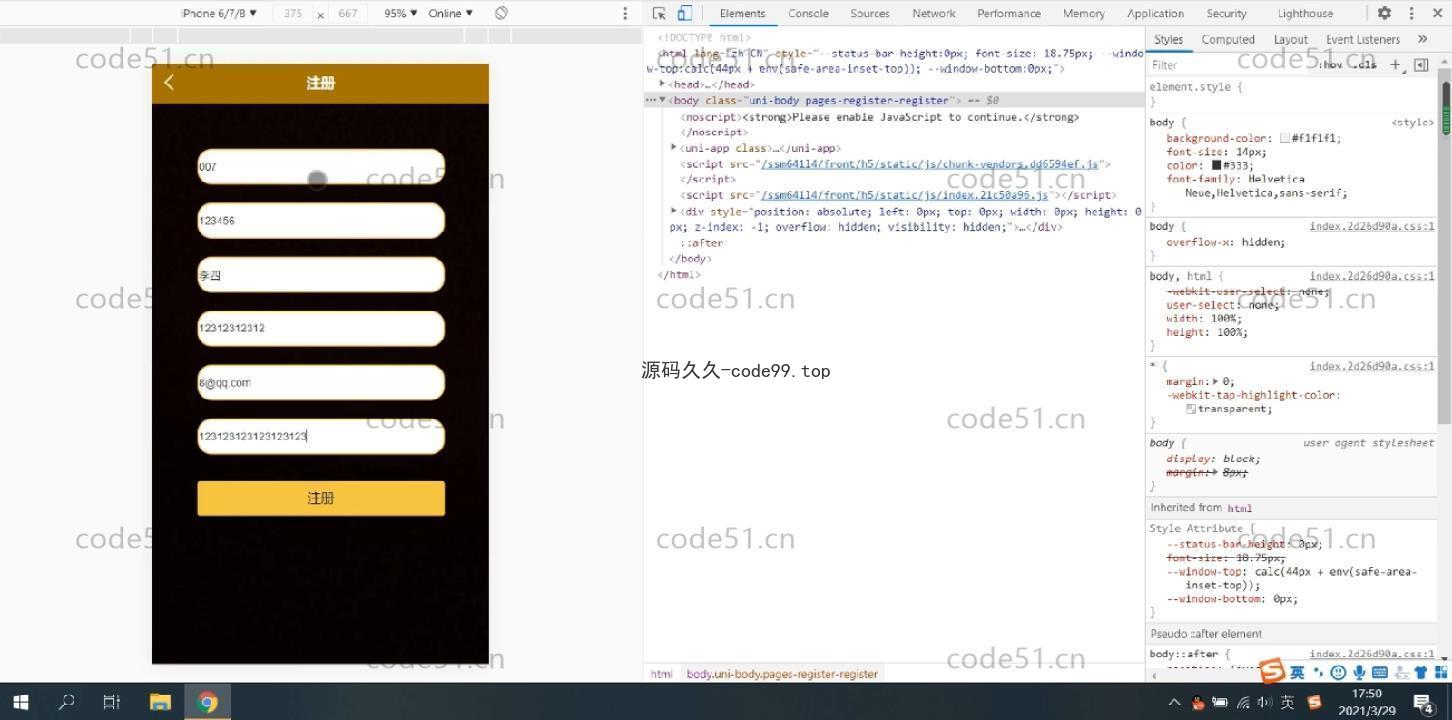Screen dimensions: 1452x720
Task: Select the Event Listeners tab
Action: pos(1363,39)
